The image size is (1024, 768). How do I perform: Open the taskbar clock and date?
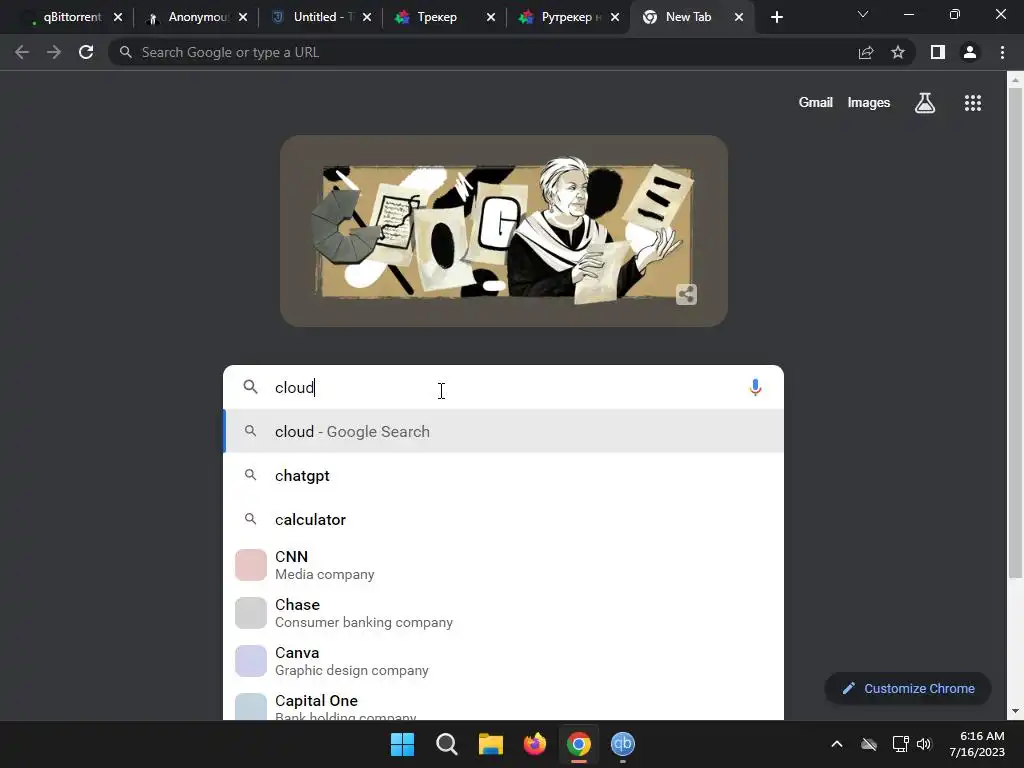(977, 744)
